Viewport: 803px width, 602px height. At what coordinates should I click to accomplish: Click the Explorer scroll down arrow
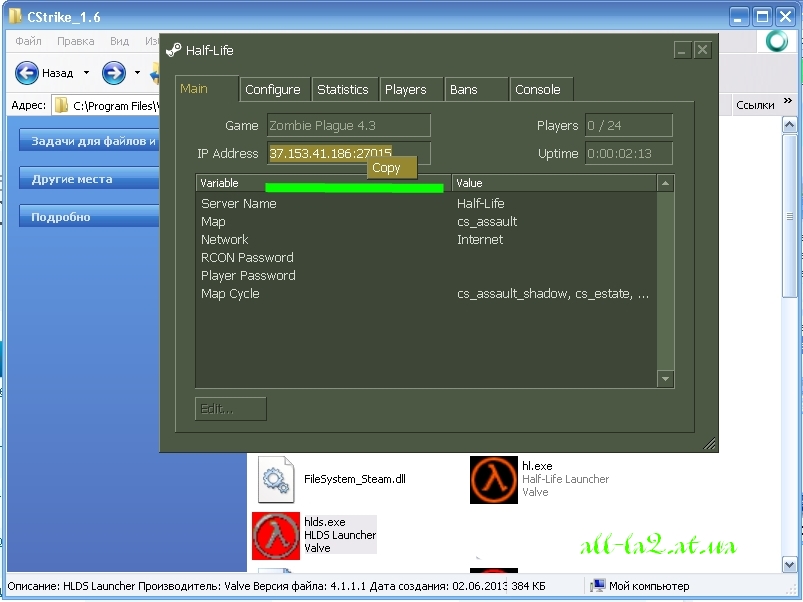(789, 565)
